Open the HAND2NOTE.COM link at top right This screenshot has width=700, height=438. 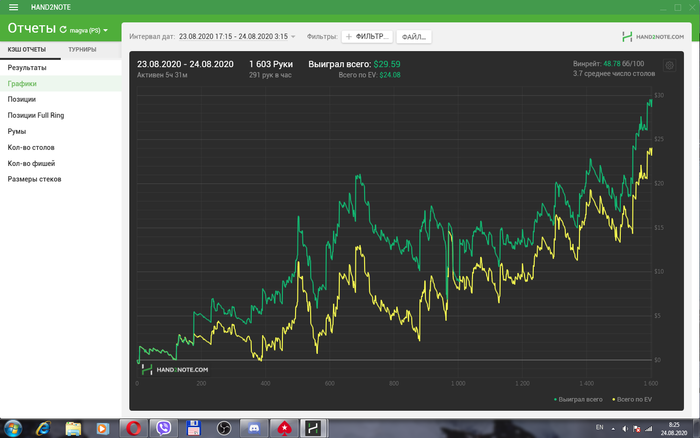653,37
